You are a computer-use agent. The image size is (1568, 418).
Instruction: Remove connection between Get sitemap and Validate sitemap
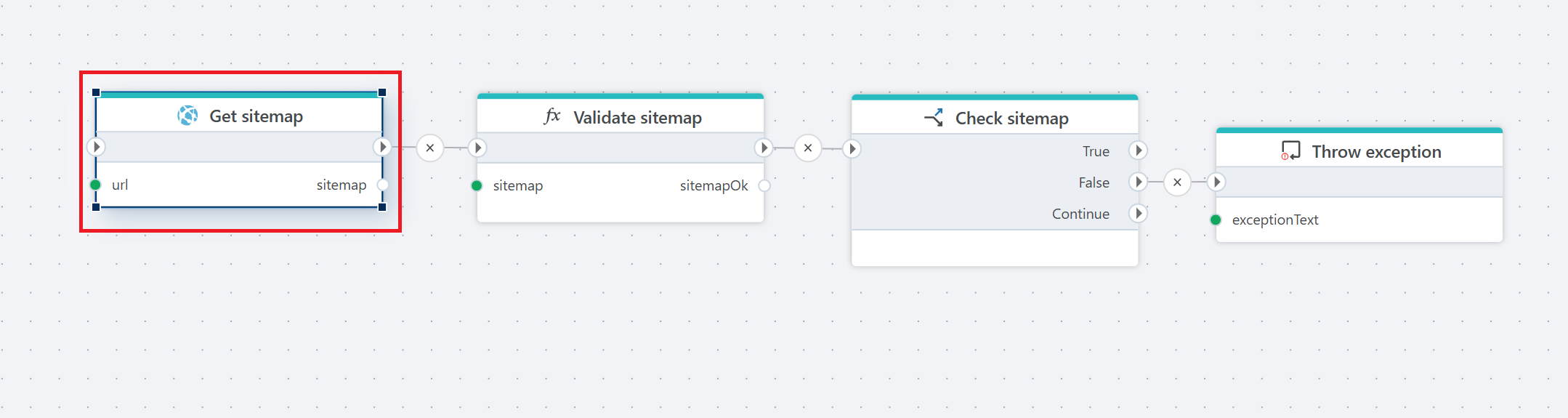click(430, 148)
